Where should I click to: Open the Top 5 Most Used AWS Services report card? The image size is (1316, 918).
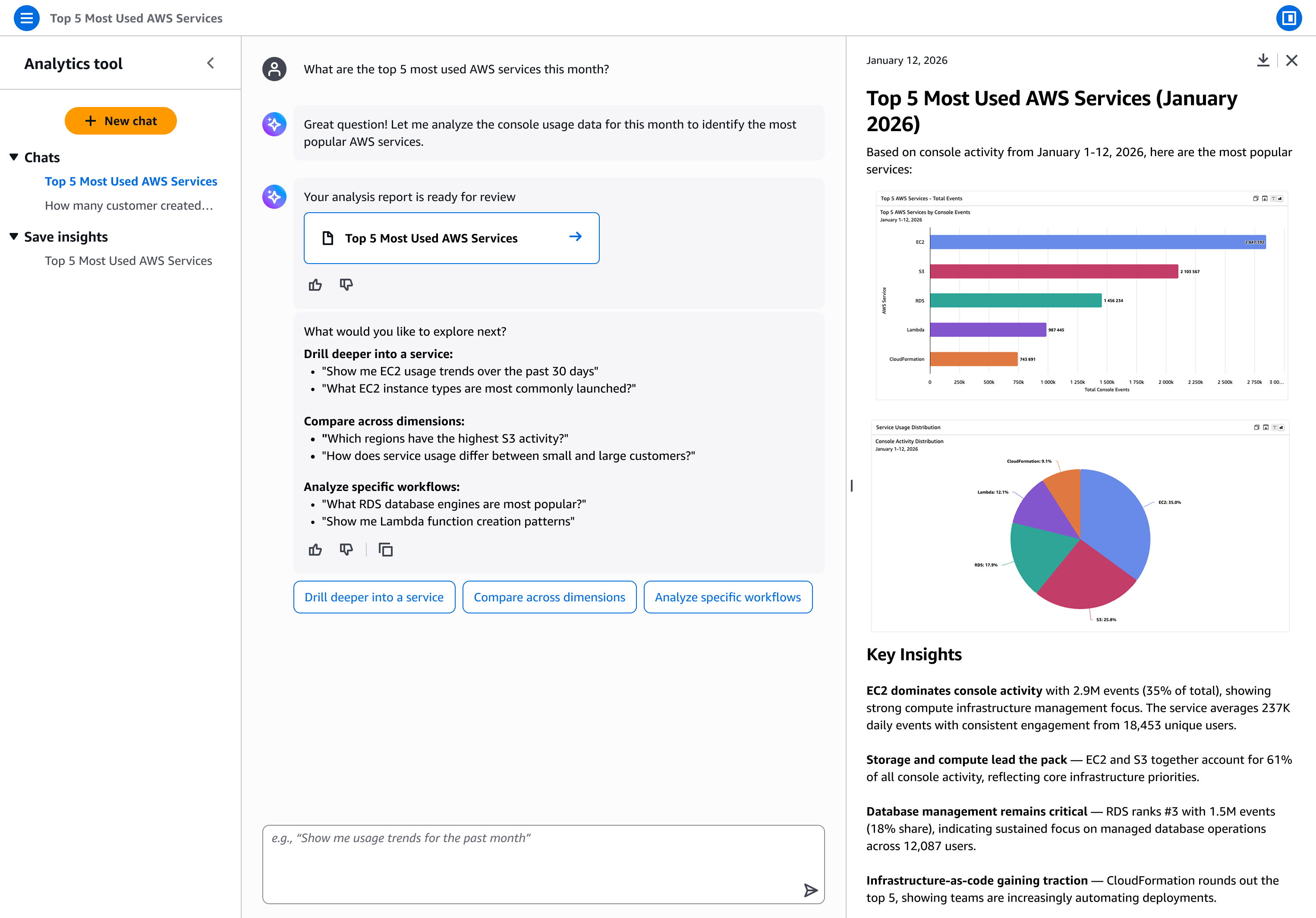pyautogui.click(x=451, y=238)
